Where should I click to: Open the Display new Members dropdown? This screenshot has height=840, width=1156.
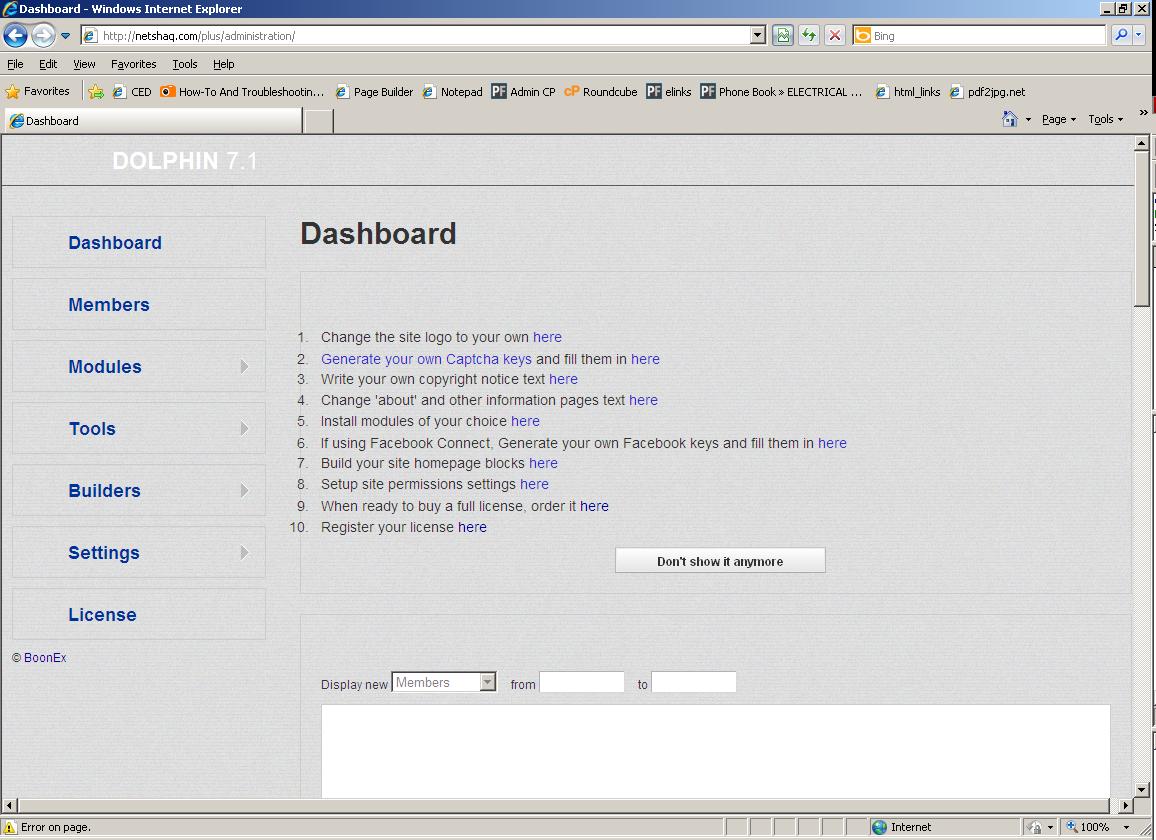point(487,682)
